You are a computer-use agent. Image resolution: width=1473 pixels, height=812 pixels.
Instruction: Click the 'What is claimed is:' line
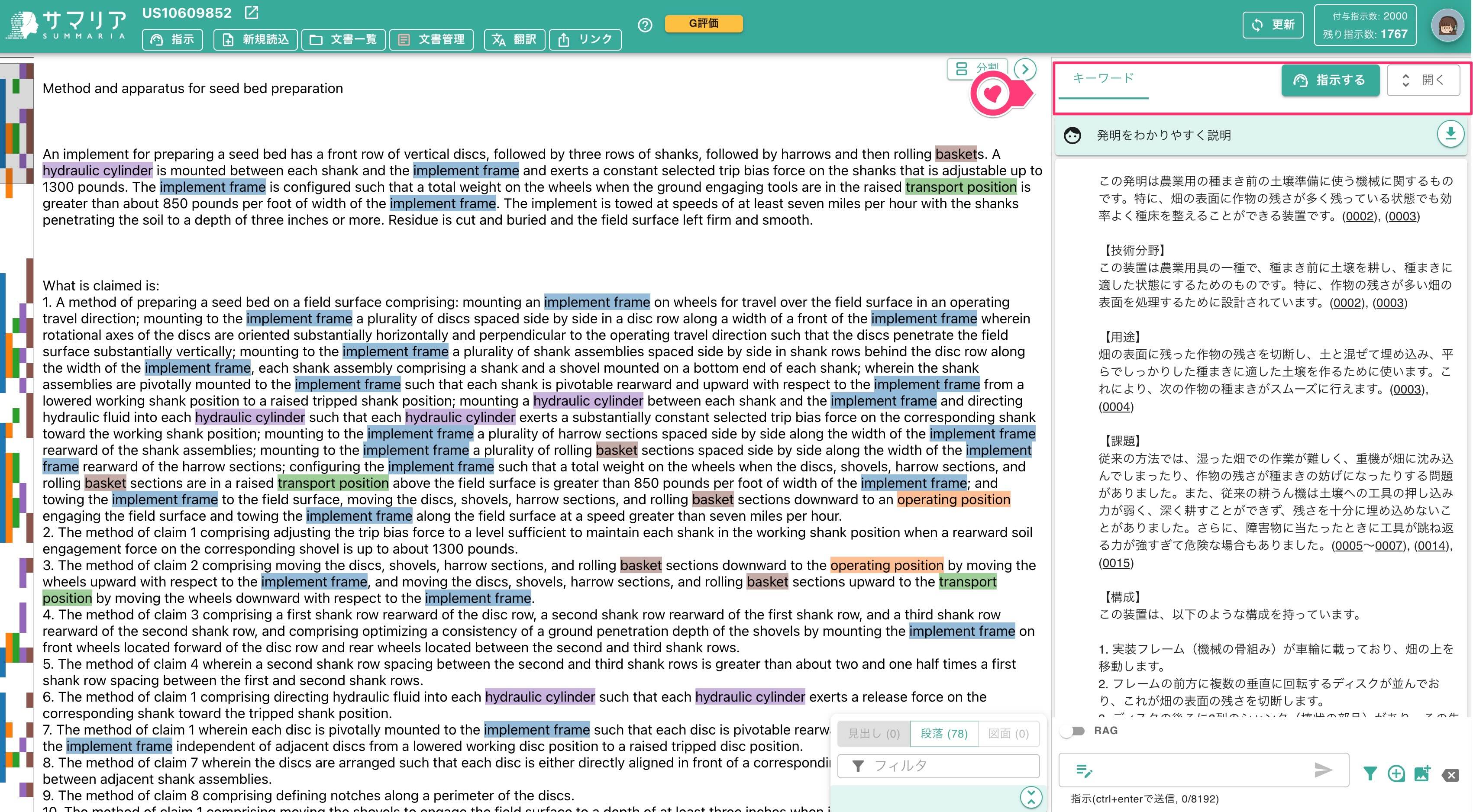coord(101,286)
